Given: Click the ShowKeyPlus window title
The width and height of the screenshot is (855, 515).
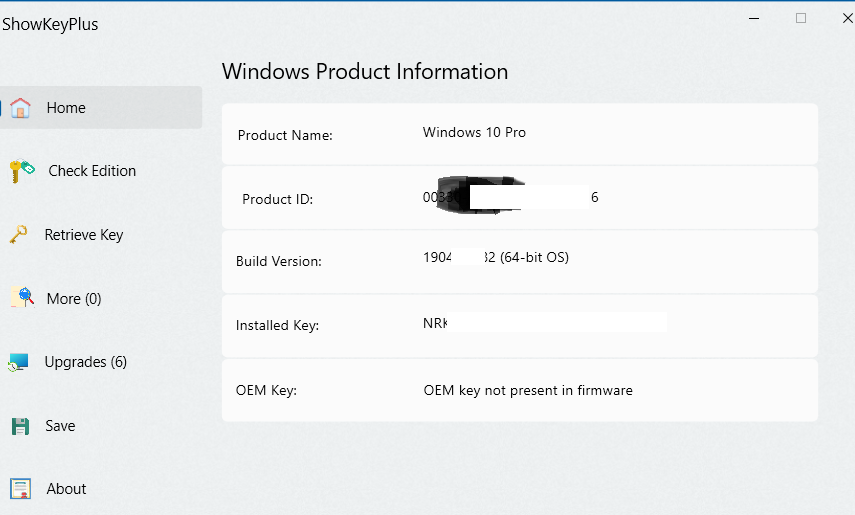Looking at the screenshot, I should point(50,24).
